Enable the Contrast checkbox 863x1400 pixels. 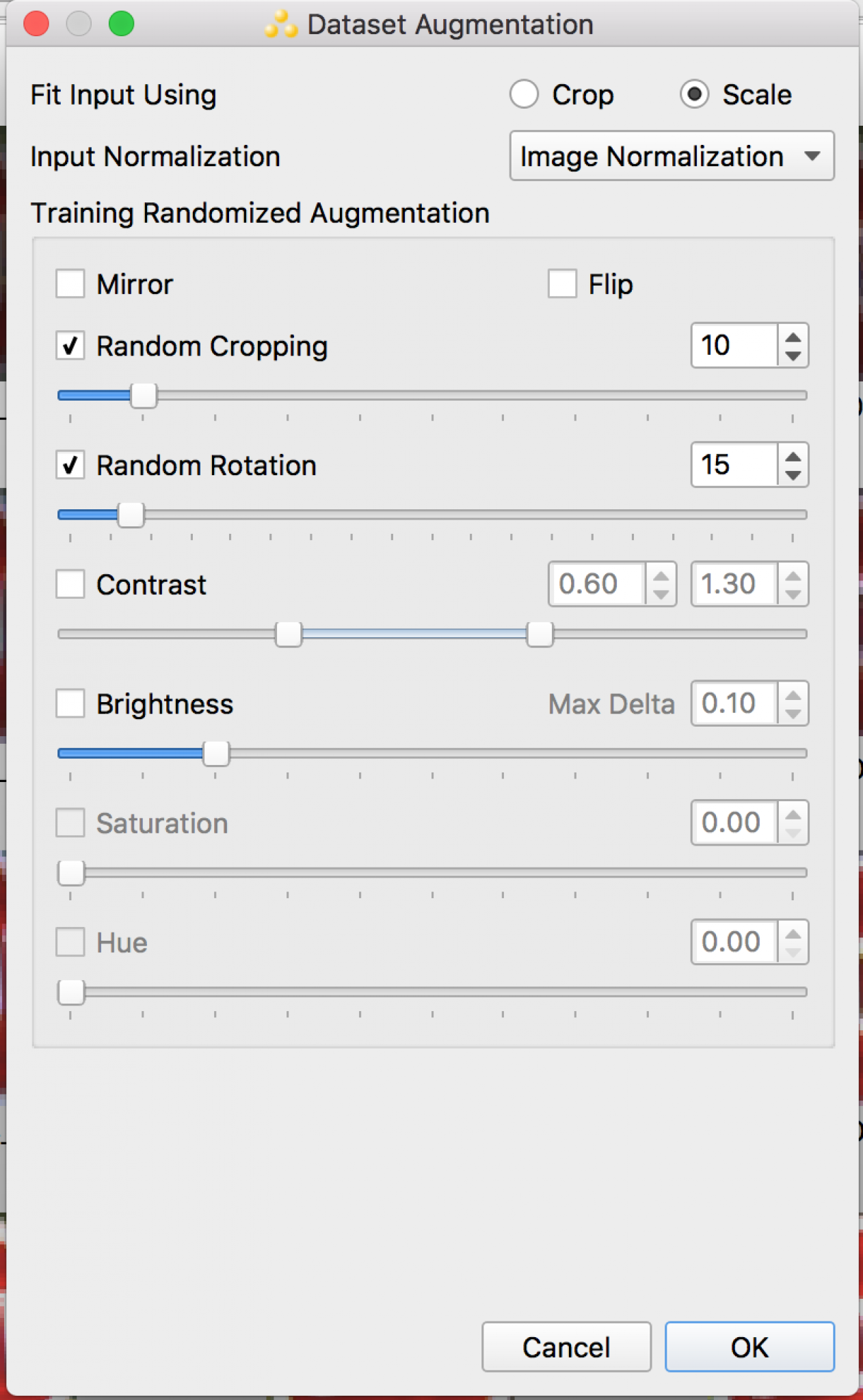coord(70,584)
